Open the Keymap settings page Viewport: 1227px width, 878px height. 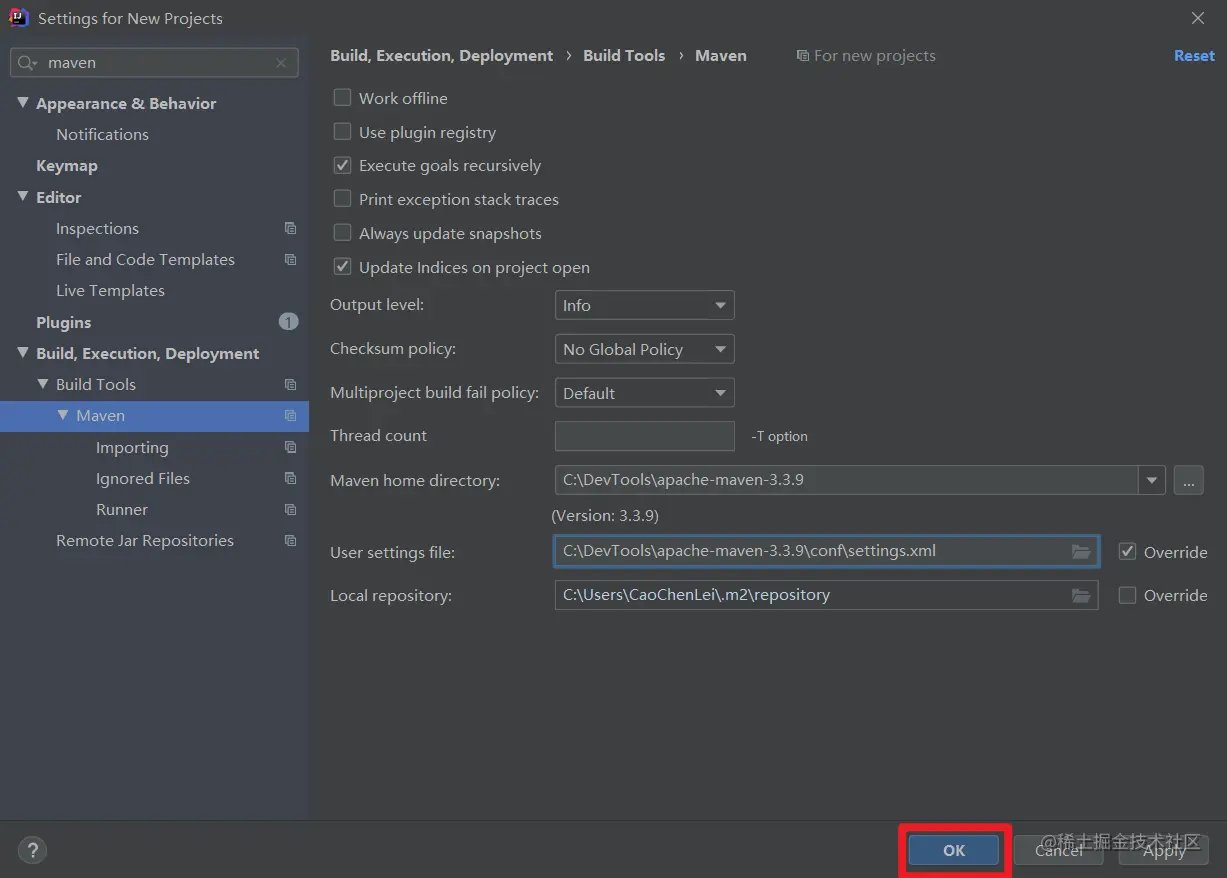click(x=67, y=165)
